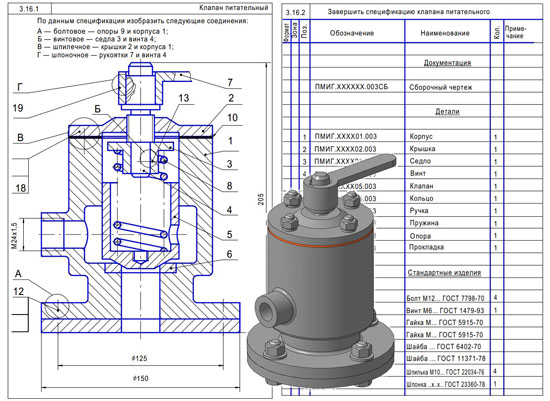
Task: Click the '3.16.2' task number cell
Action: coord(295,13)
